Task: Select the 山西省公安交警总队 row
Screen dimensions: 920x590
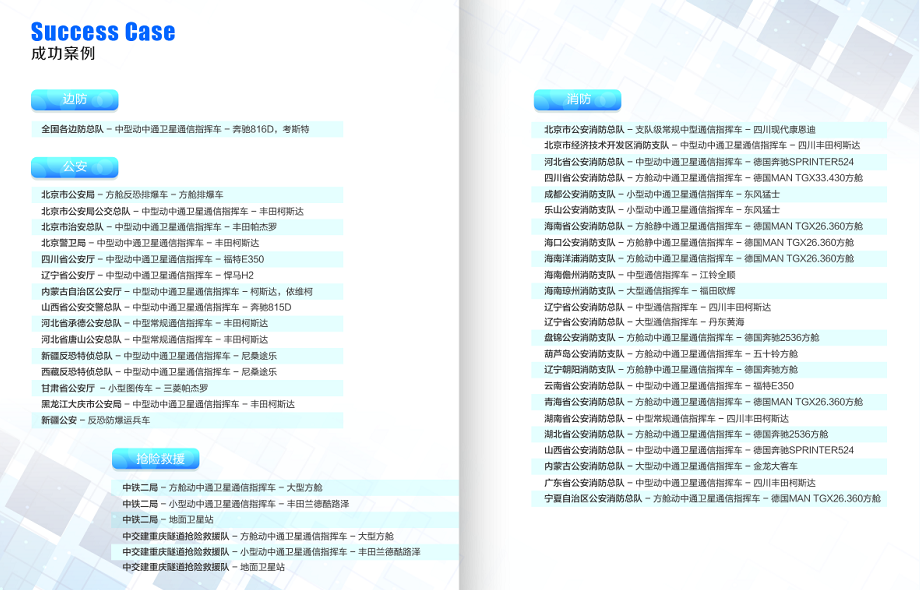Action: pos(187,307)
